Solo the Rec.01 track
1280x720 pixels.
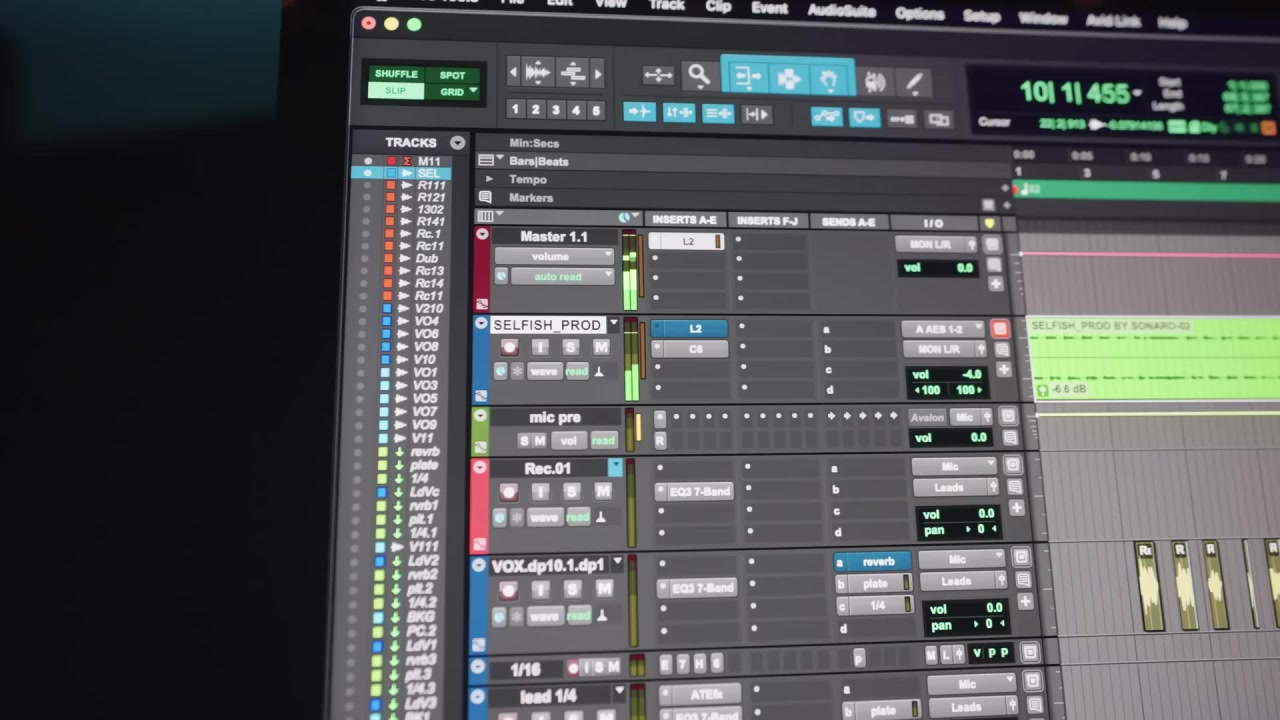click(571, 491)
